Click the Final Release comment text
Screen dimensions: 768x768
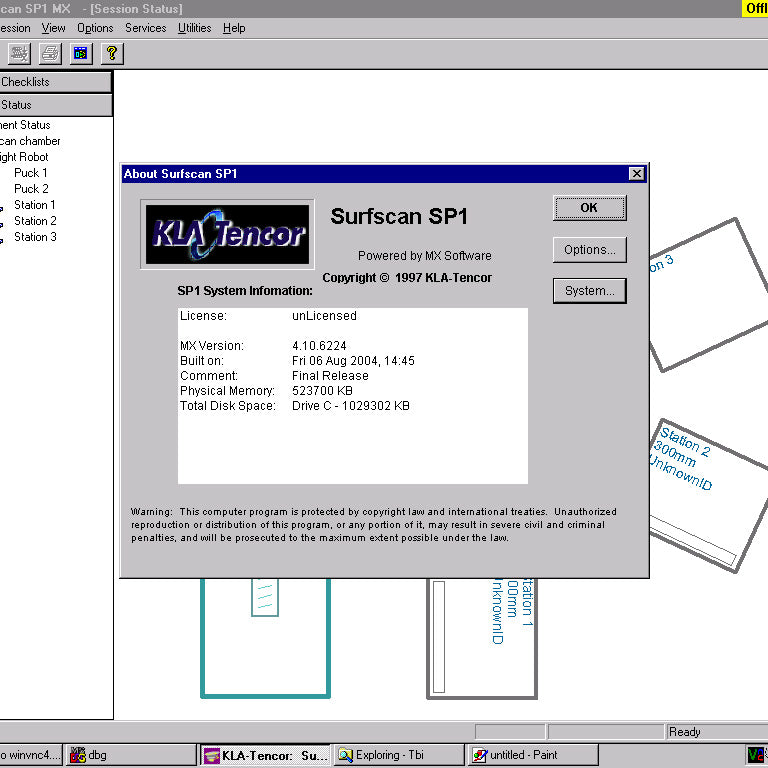pos(330,376)
